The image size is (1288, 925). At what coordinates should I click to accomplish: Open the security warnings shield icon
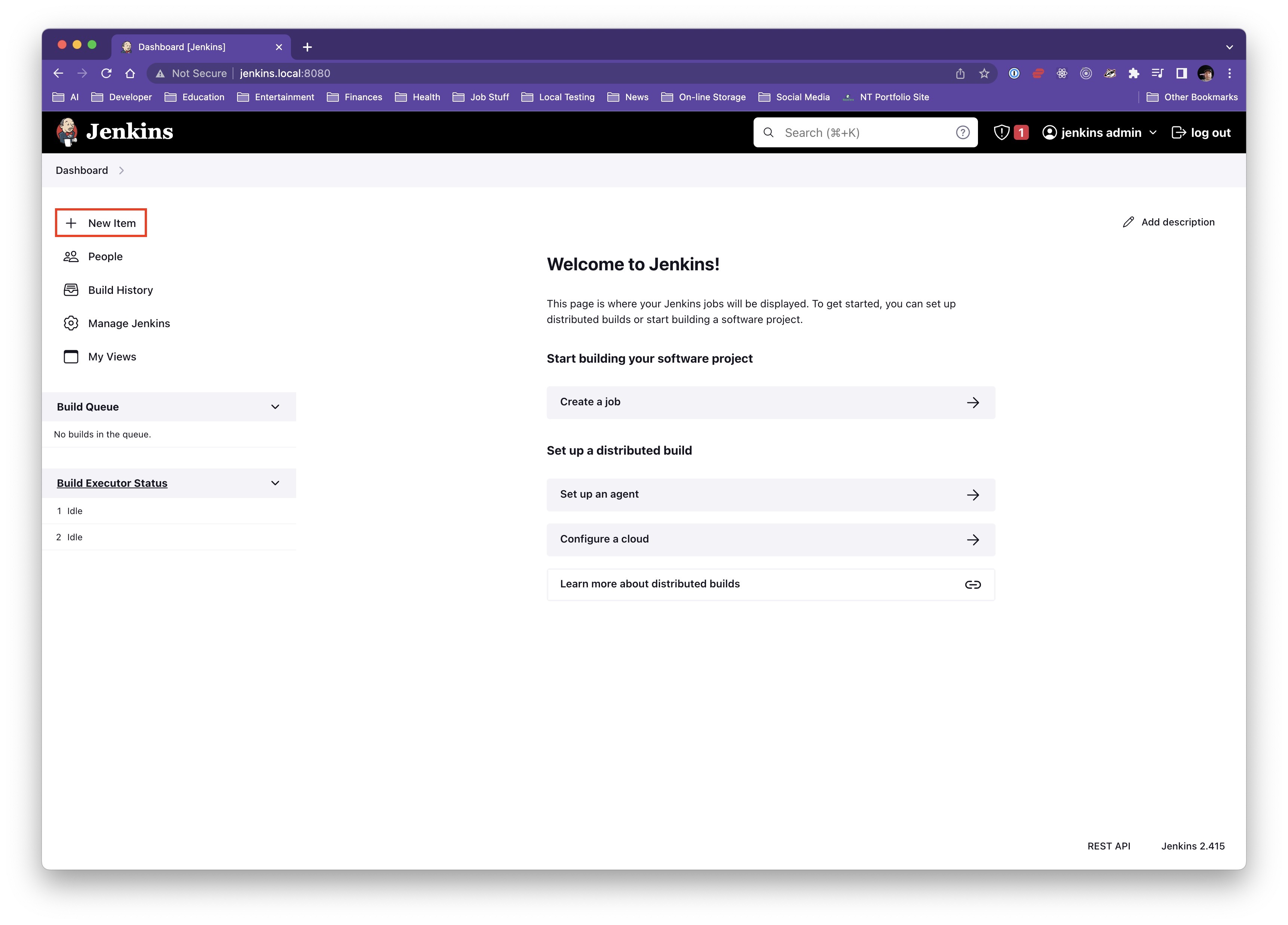1001,132
